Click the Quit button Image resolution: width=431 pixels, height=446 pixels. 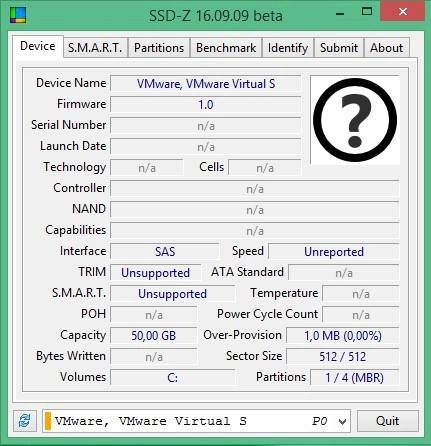pos(388,421)
